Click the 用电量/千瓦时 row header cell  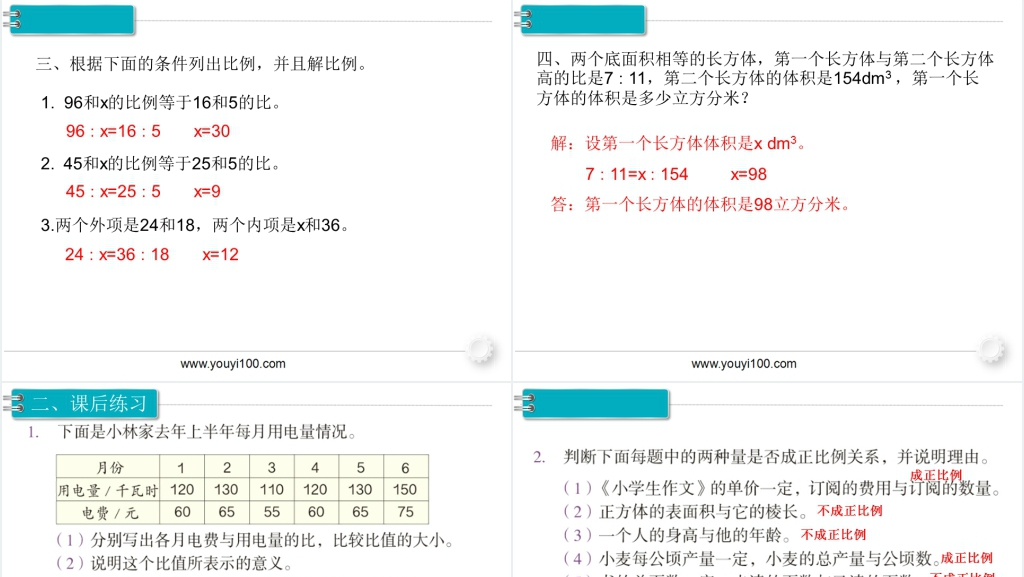click(x=108, y=490)
